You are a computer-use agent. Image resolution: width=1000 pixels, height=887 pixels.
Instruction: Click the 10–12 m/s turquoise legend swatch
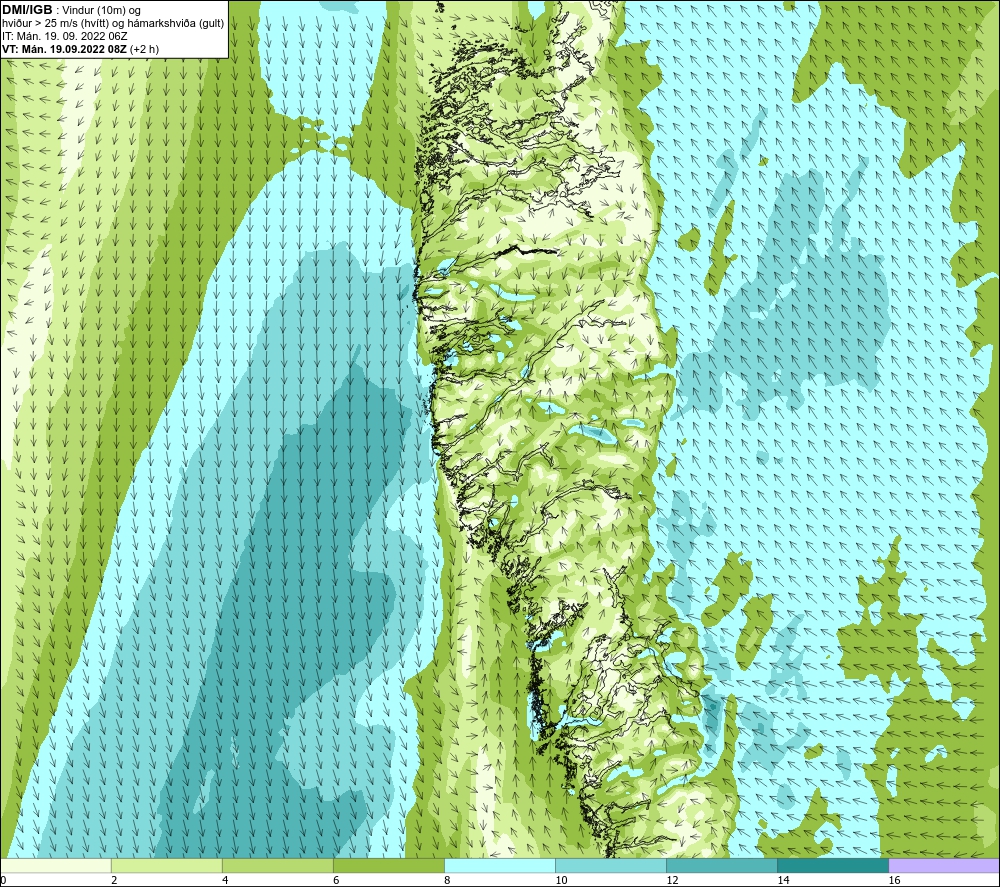tap(611, 866)
